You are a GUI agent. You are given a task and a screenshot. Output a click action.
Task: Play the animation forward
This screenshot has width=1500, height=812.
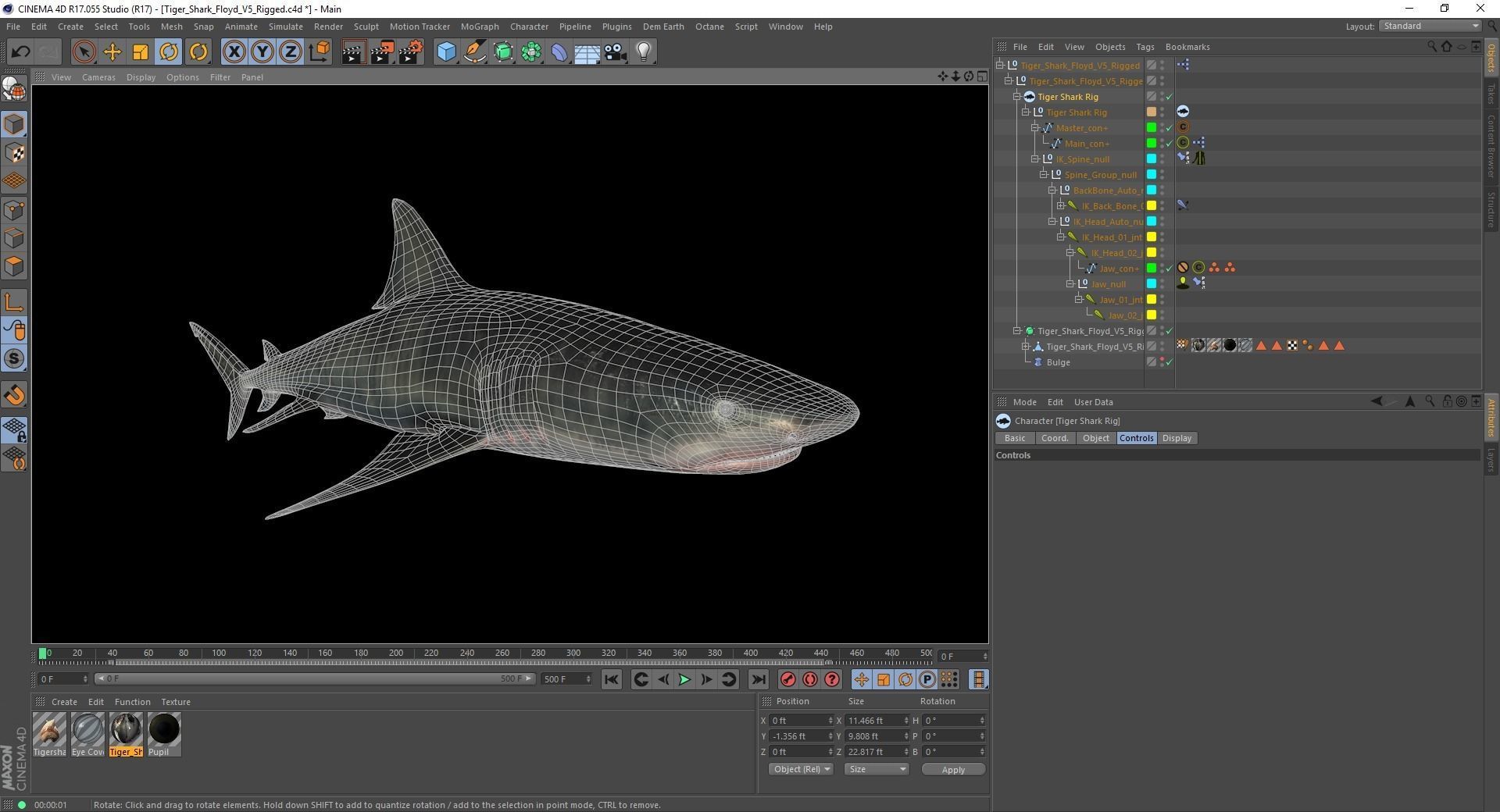(684, 680)
